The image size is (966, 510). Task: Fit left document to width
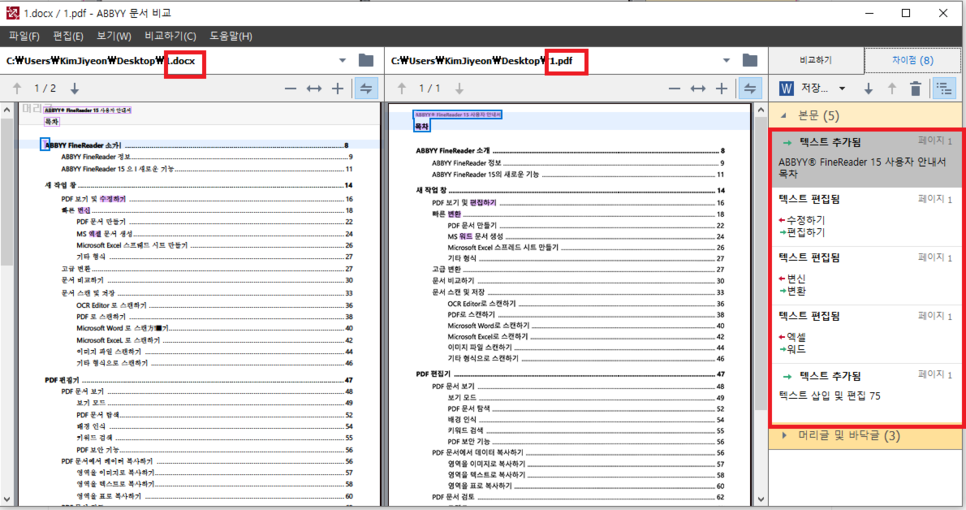pyautogui.click(x=314, y=89)
